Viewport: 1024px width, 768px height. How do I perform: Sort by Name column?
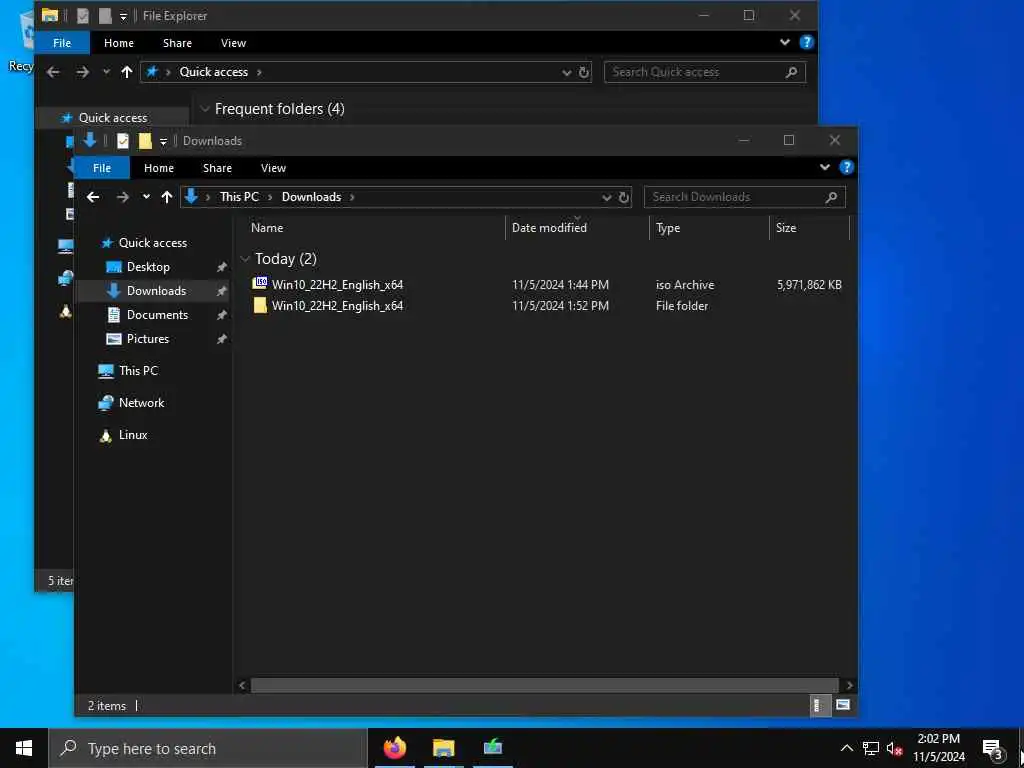(267, 228)
